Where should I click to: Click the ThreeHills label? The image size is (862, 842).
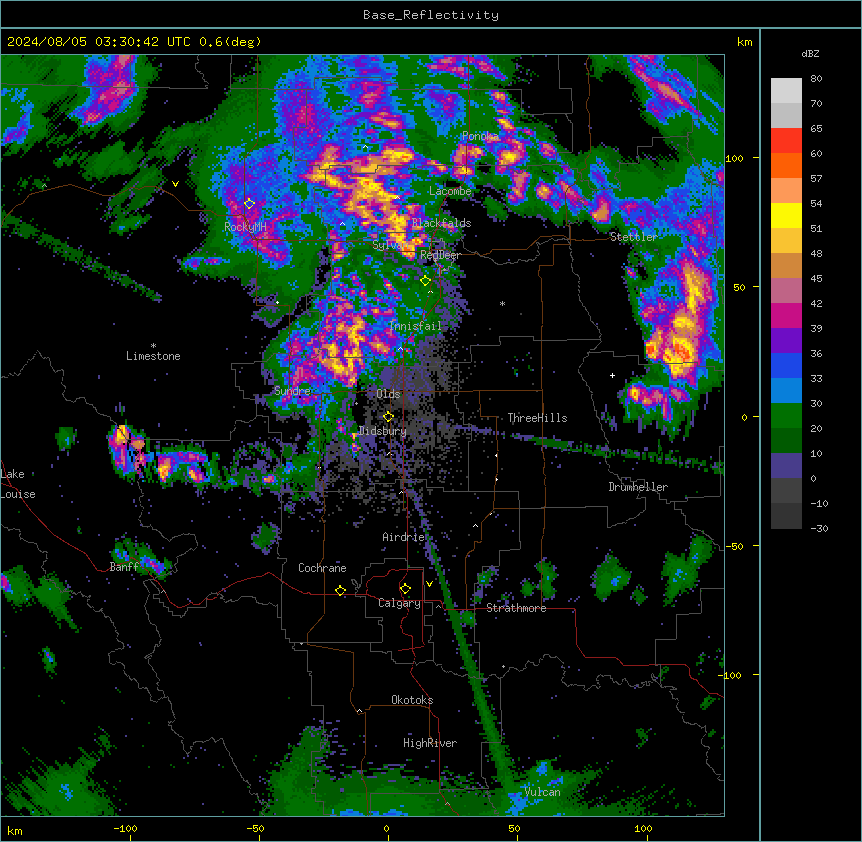pyautogui.click(x=537, y=418)
